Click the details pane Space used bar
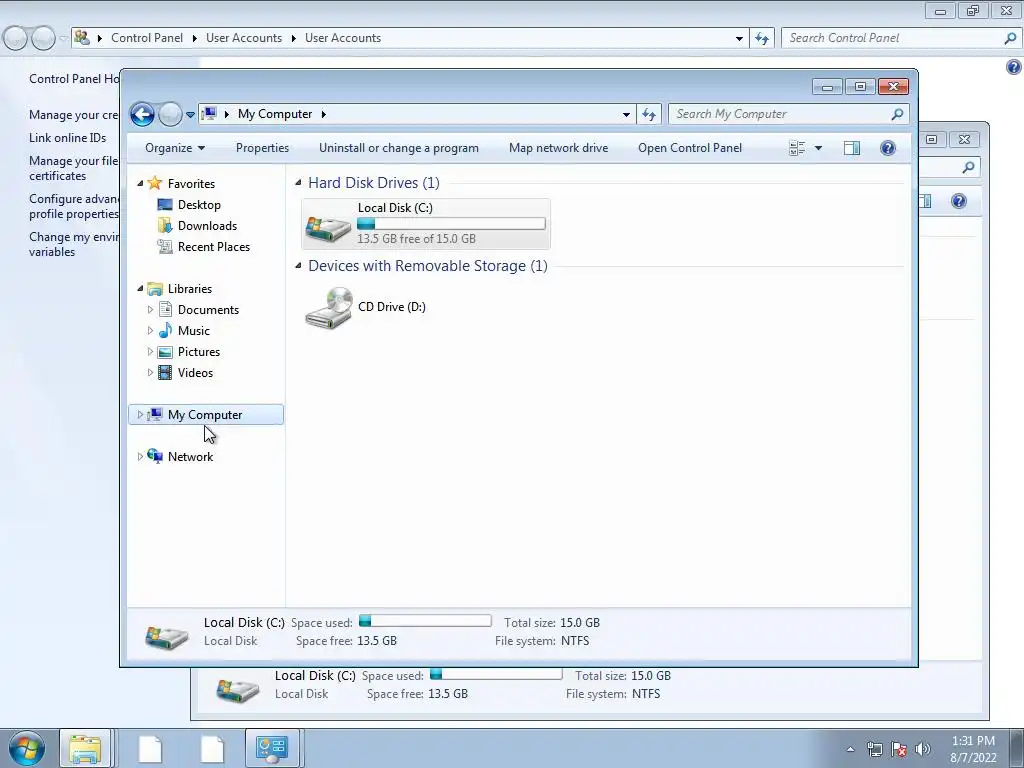Image resolution: width=1024 pixels, height=768 pixels. [425, 621]
